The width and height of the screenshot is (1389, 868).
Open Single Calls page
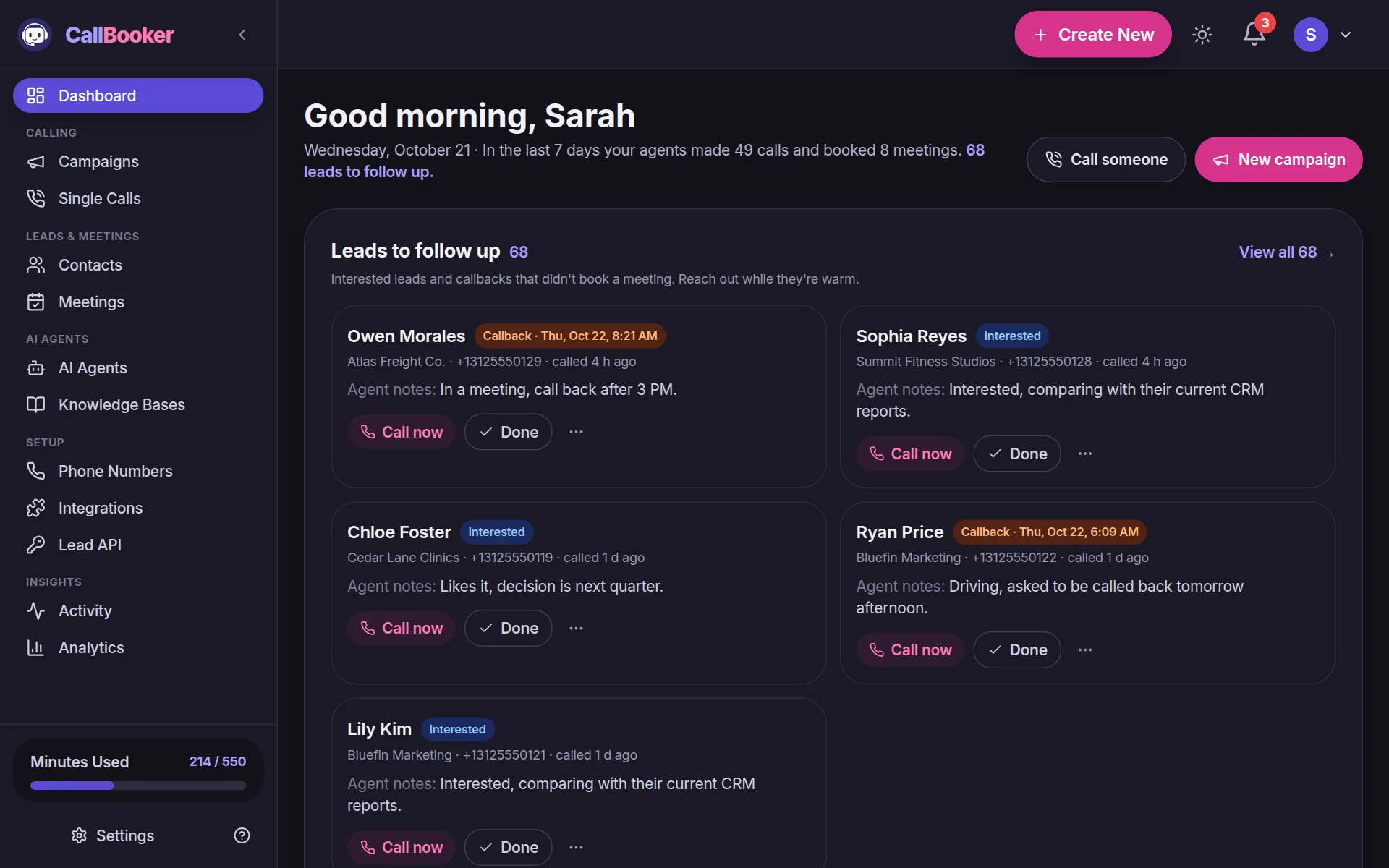138,198
